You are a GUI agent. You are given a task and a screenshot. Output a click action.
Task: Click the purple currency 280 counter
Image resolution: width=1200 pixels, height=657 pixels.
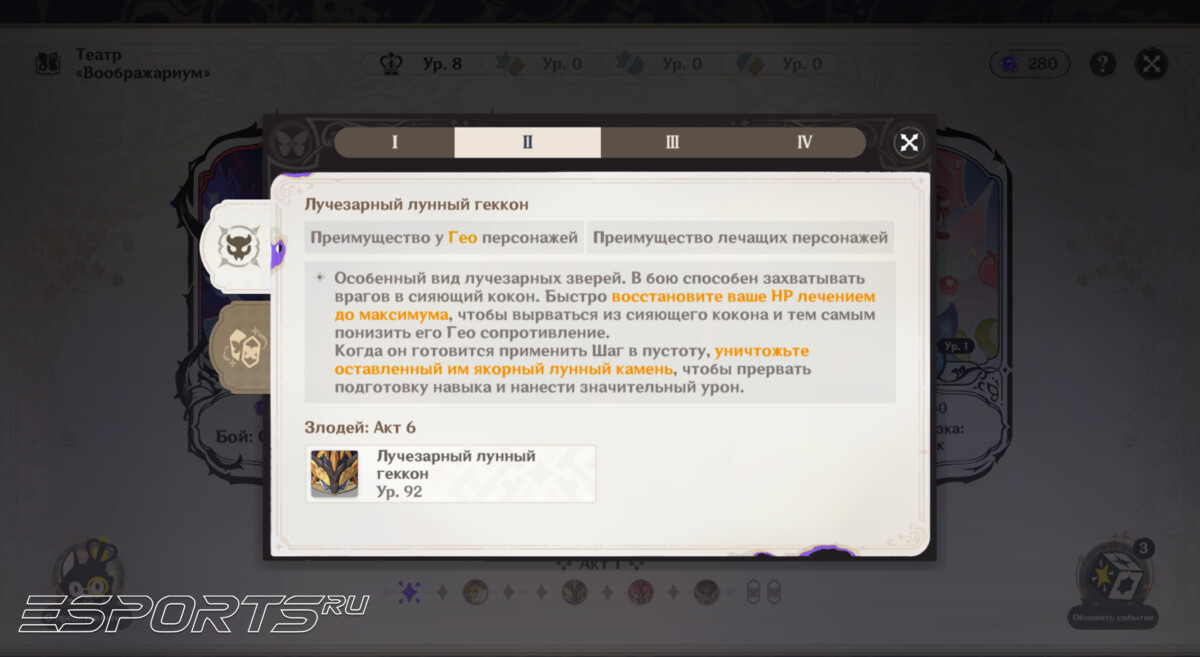[x=1030, y=64]
